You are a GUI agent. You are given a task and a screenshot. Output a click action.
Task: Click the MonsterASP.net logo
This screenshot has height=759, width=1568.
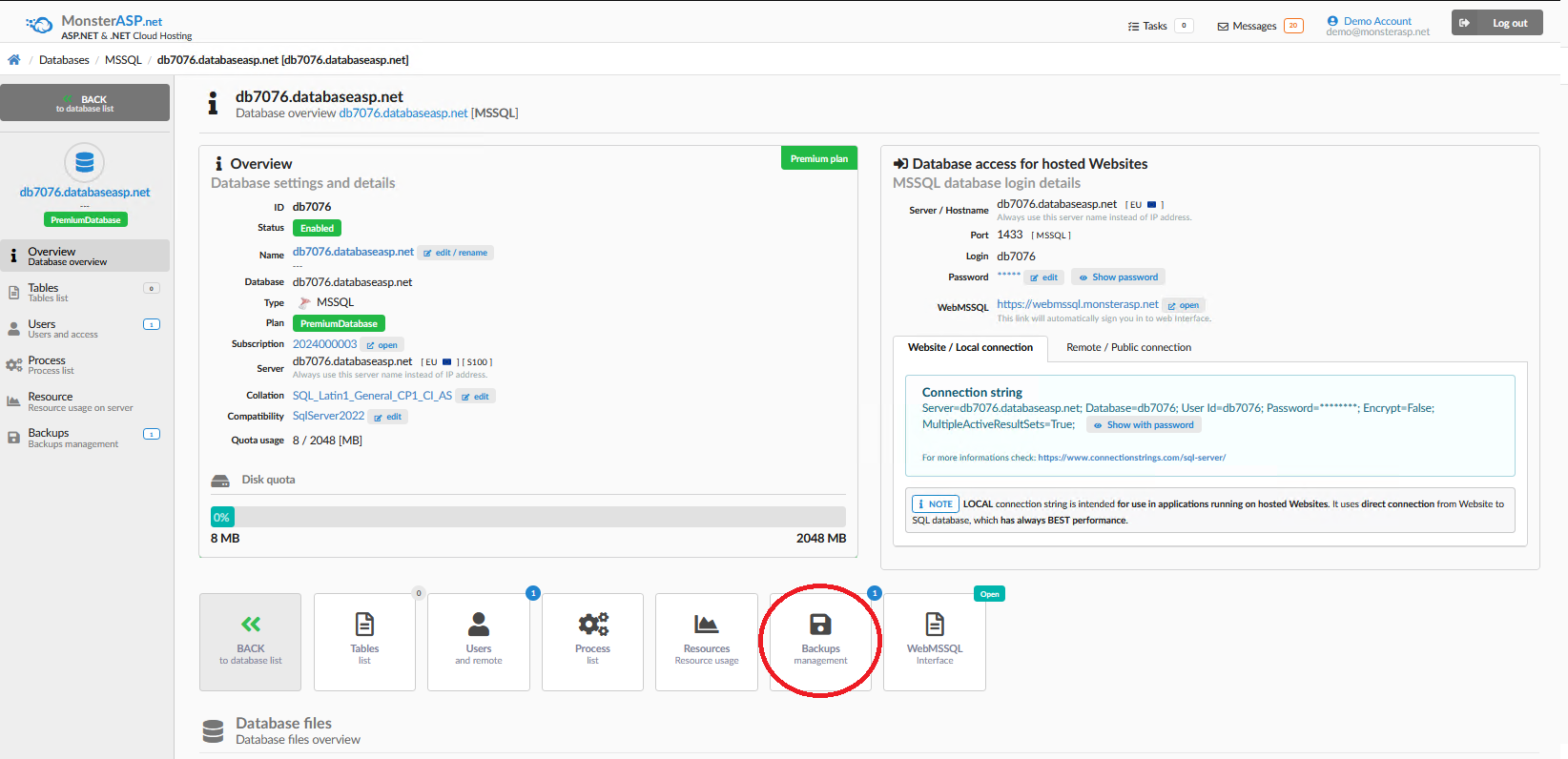coord(109,27)
